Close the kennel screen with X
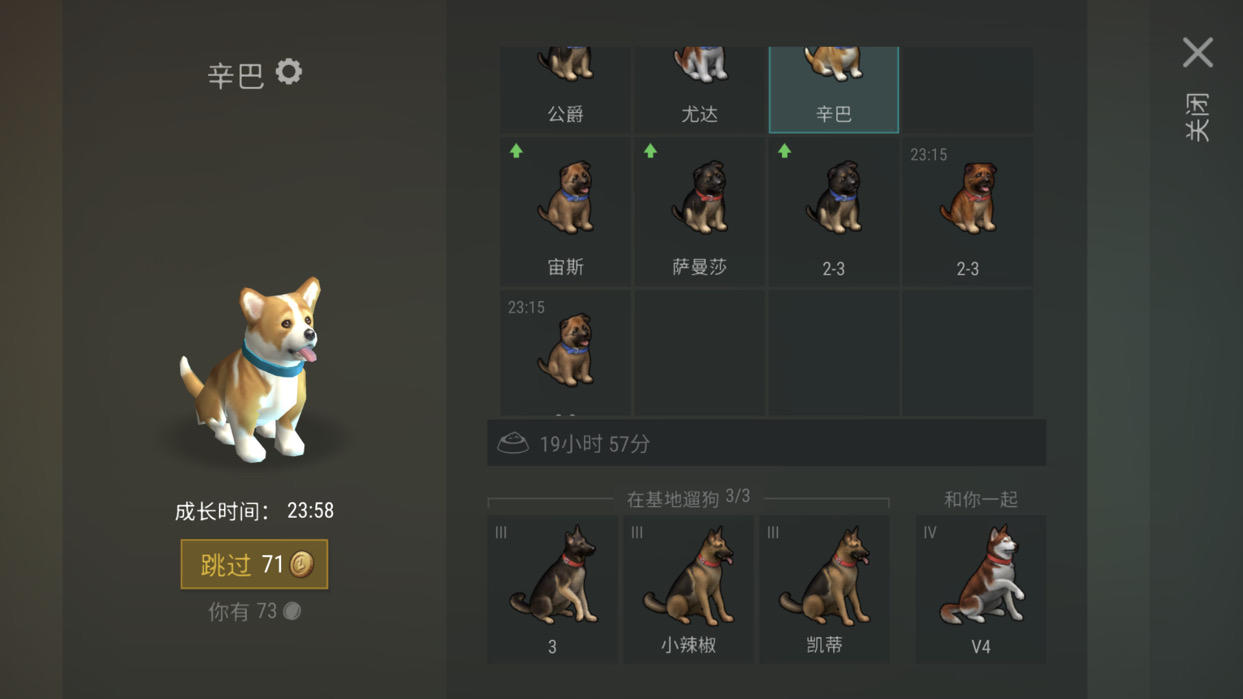 point(1197,52)
